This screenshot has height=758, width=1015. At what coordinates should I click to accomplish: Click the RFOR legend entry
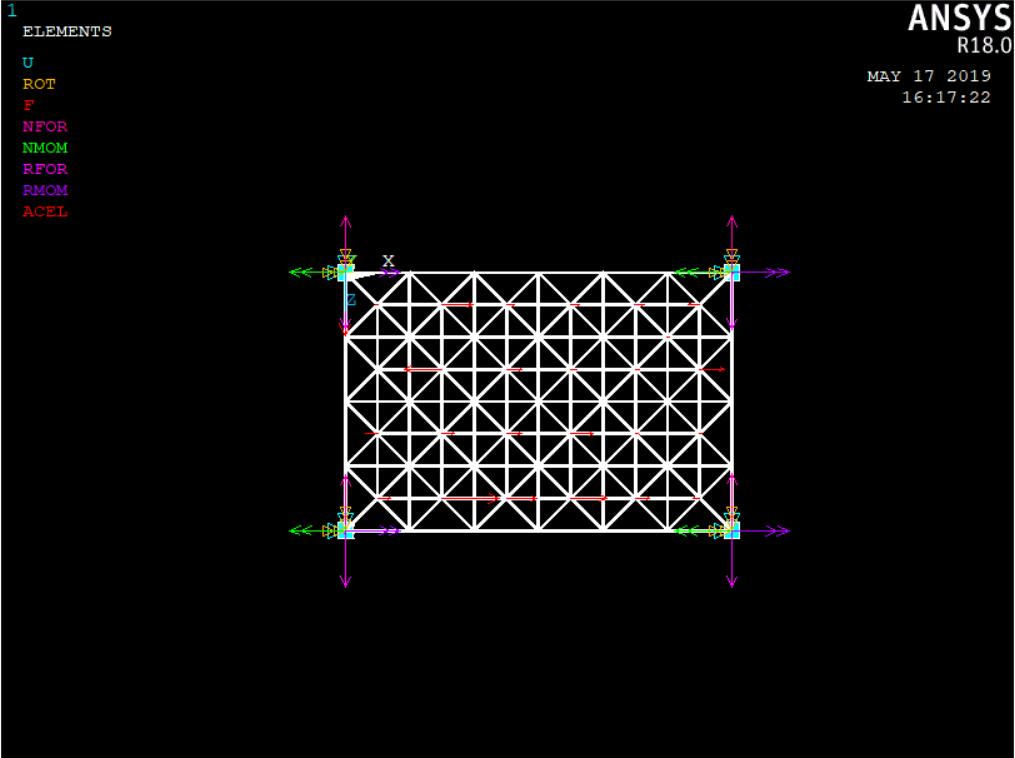tap(45, 169)
